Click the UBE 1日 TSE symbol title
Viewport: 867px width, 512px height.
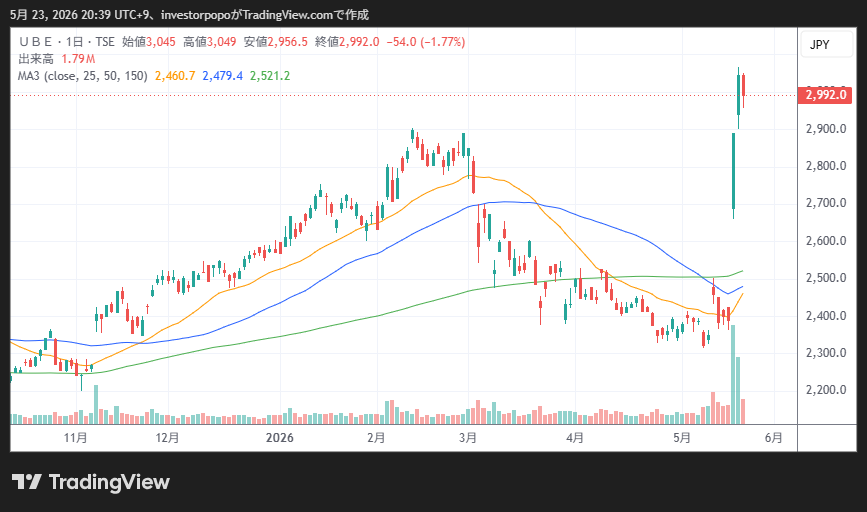point(66,42)
